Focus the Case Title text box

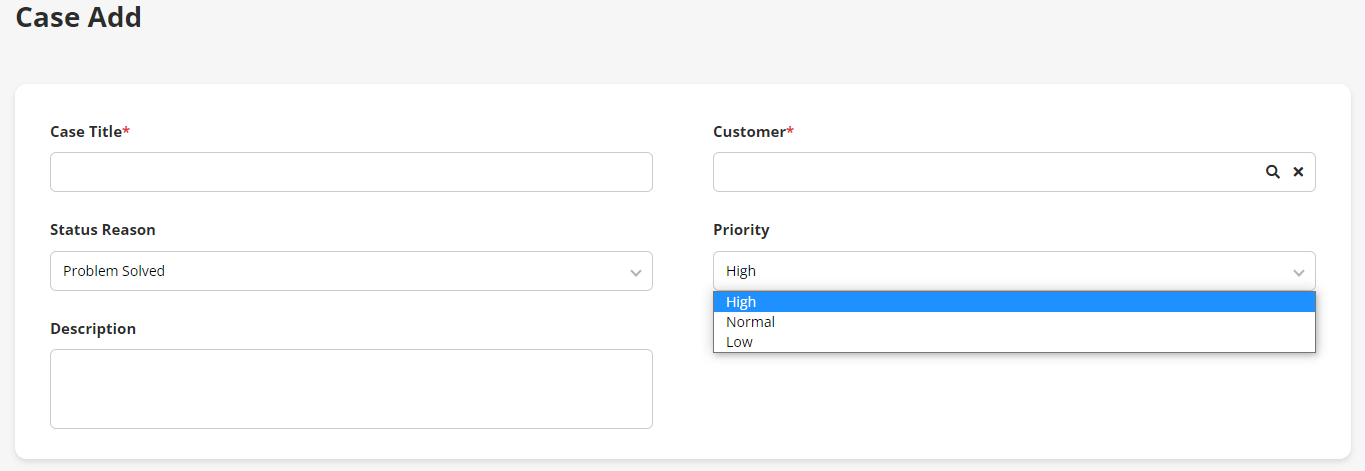(x=350, y=172)
